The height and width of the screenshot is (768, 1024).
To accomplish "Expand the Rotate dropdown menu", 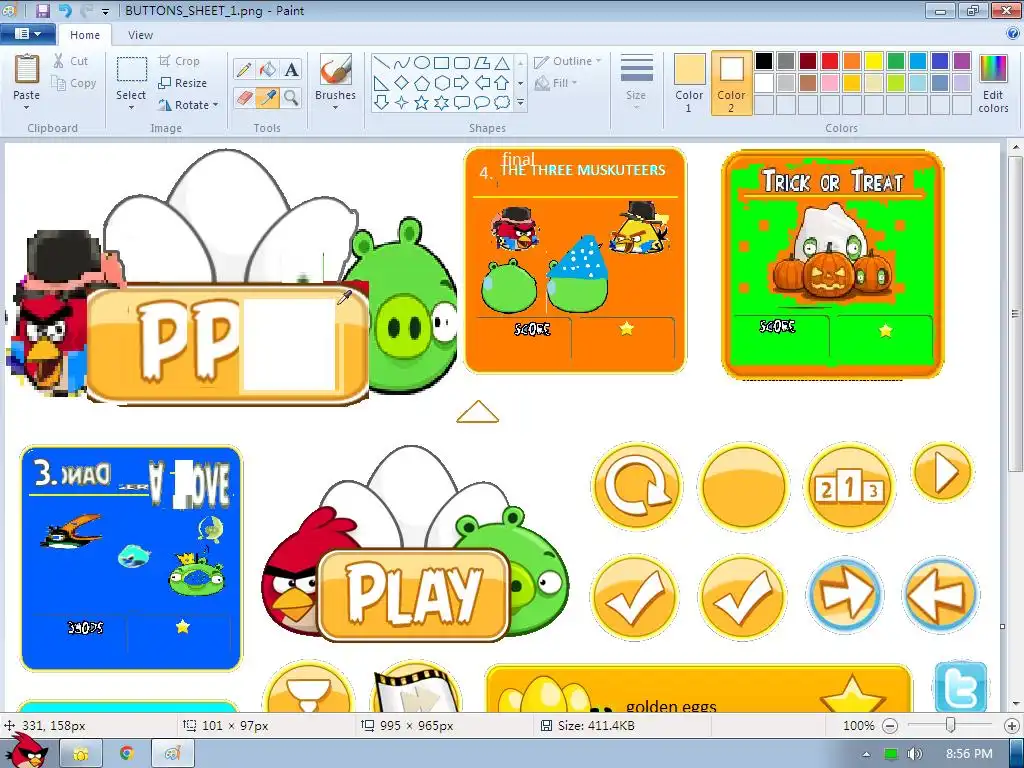I will click(x=216, y=105).
